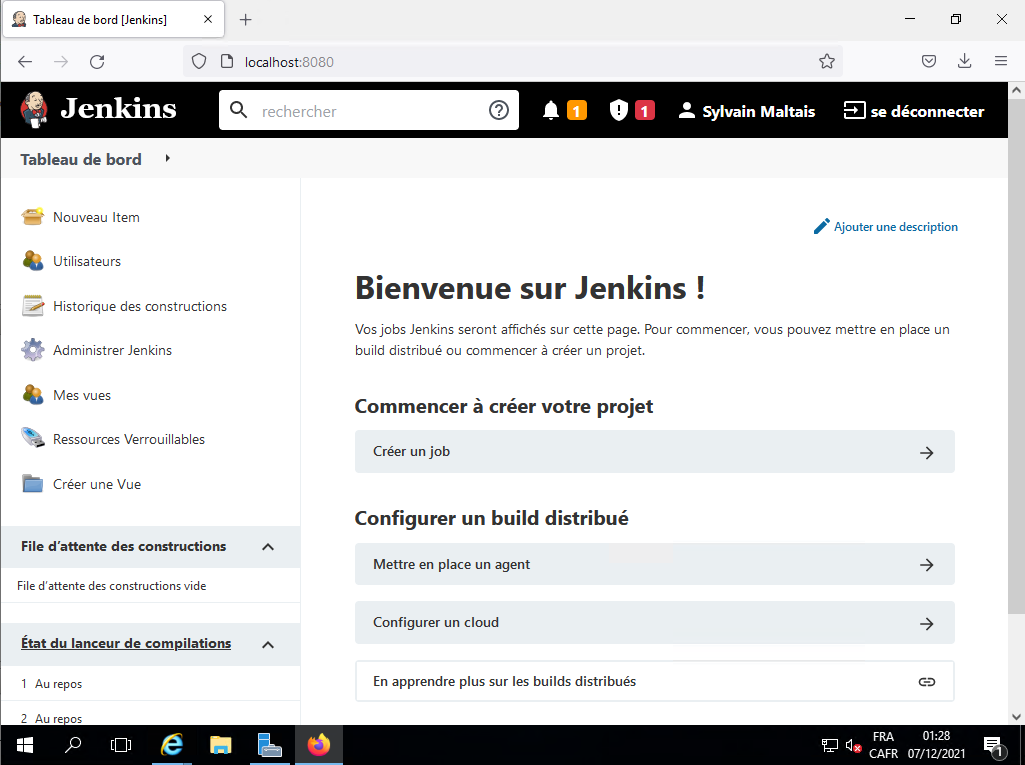1025x765 pixels.
Task: Click the Historique des constructions notepad icon
Action: coord(33,306)
